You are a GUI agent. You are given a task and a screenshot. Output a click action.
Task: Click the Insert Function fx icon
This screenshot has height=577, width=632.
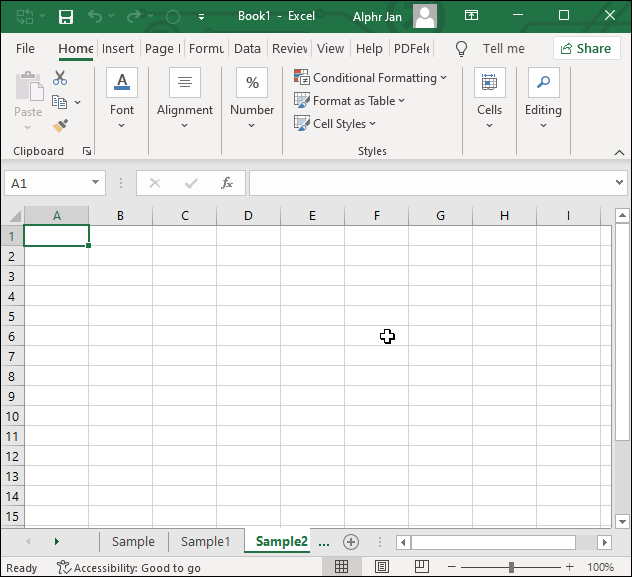(227, 183)
